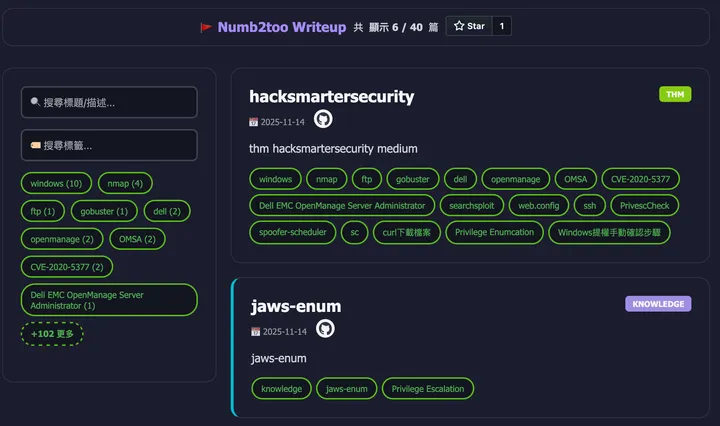Screen dimensions: 720x426
Task: Click the purple KNOWLEDGE category badge
Action: click(657, 304)
